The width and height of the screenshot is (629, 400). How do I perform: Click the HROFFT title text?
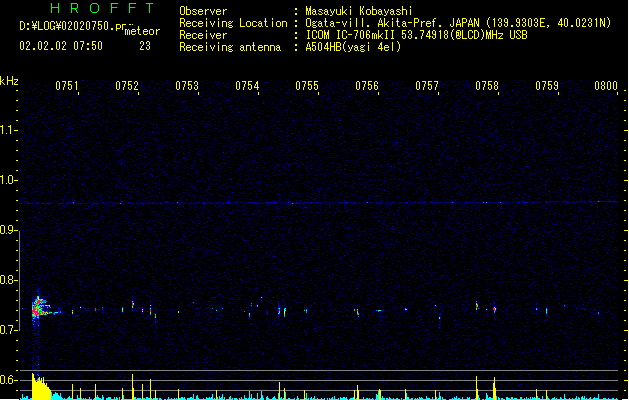tap(102, 8)
